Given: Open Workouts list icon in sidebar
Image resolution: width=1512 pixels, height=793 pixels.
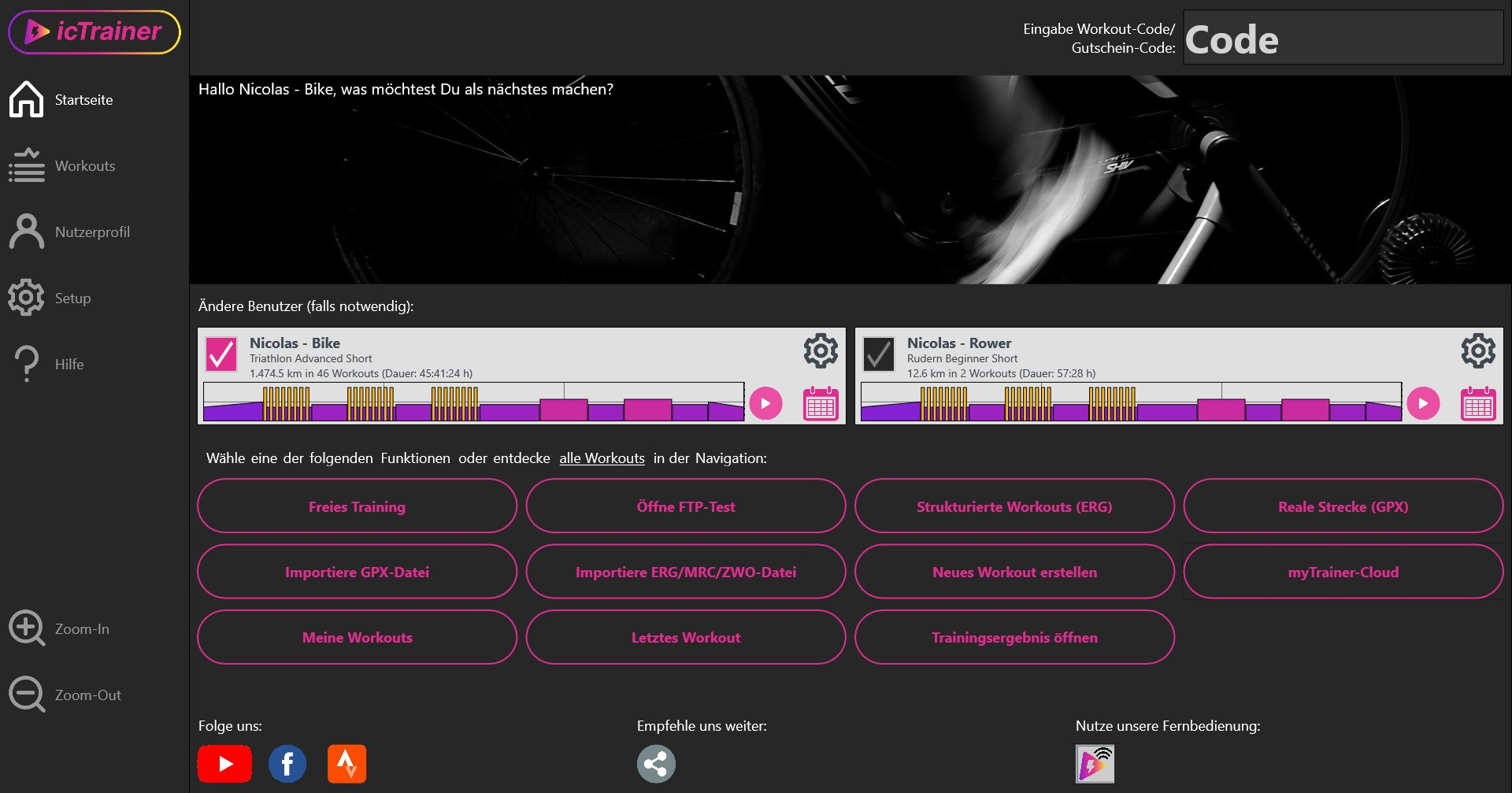Looking at the screenshot, I should point(27,165).
